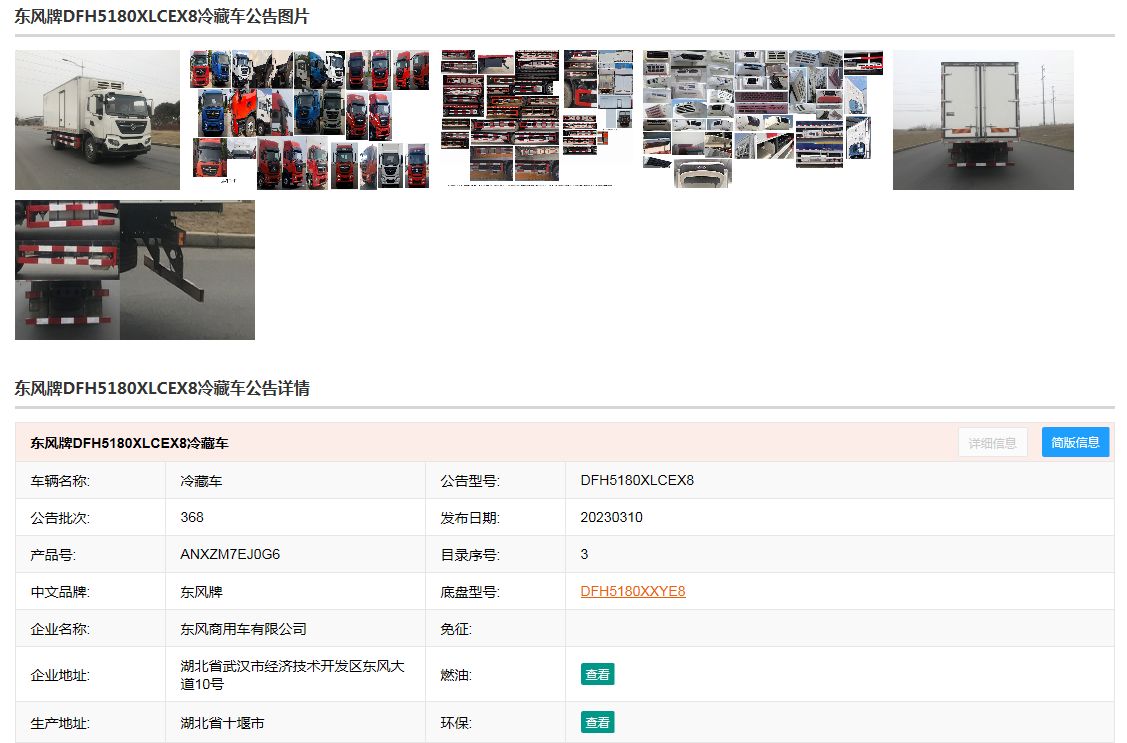The width and height of the screenshot is (1127, 743).
Task: Click the 公告图片 section heading
Action: click(x=162, y=17)
